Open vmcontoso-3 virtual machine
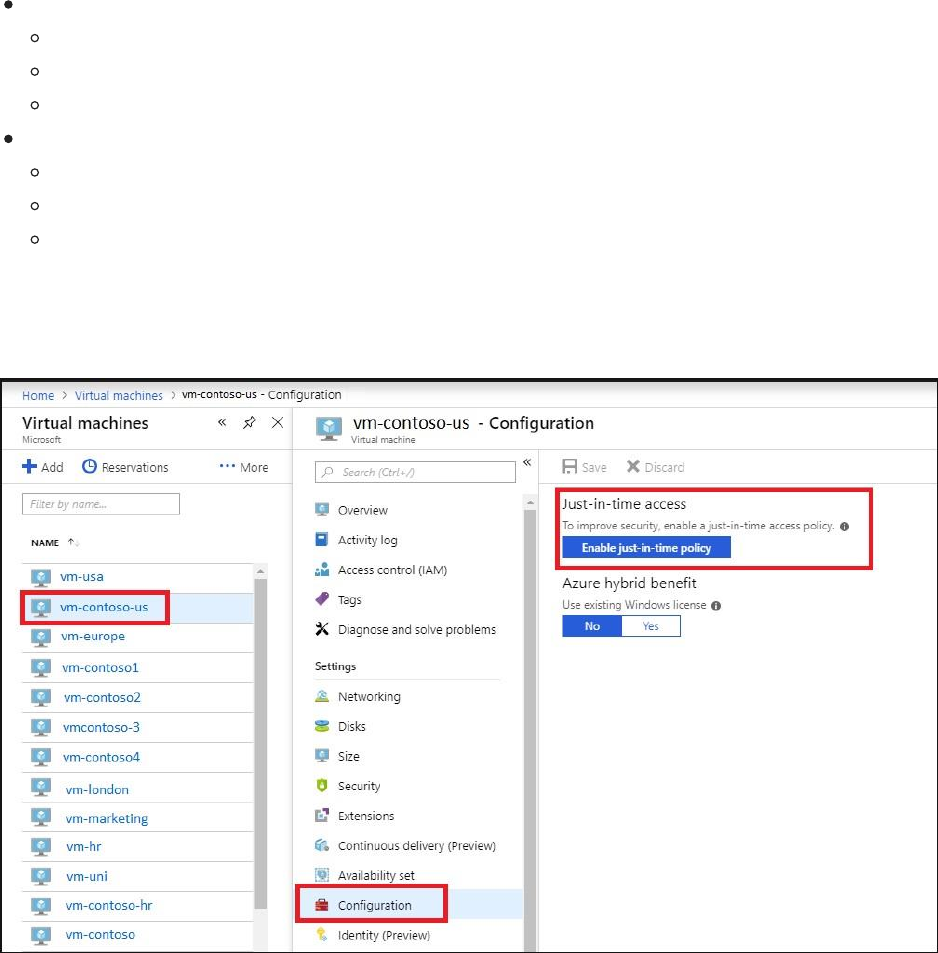Image resolution: width=938 pixels, height=953 pixels. click(101, 728)
